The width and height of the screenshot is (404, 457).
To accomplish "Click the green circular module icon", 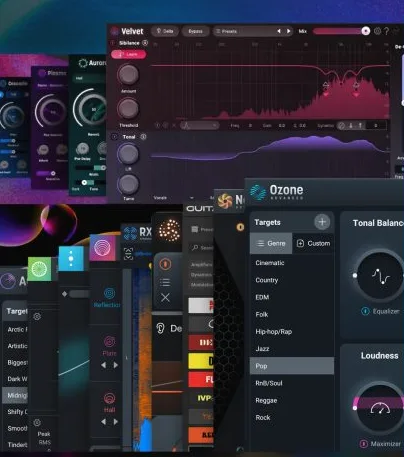I will 39,269.
